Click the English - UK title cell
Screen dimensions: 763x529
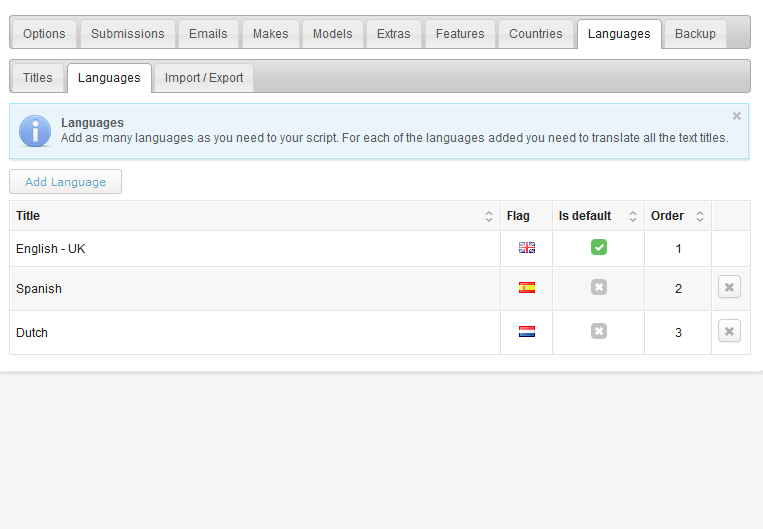click(x=254, y=249)
